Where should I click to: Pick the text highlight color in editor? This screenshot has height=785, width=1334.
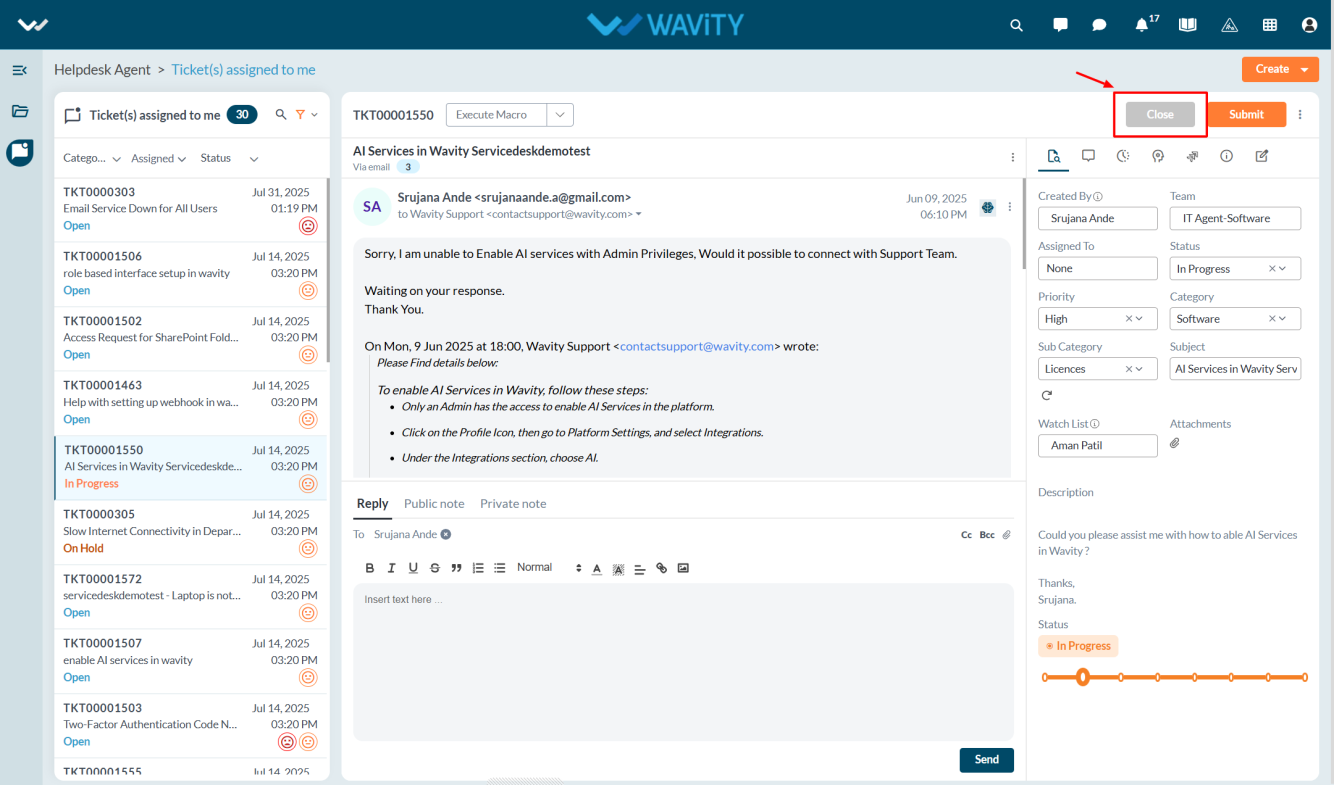(x=618, y=568)
